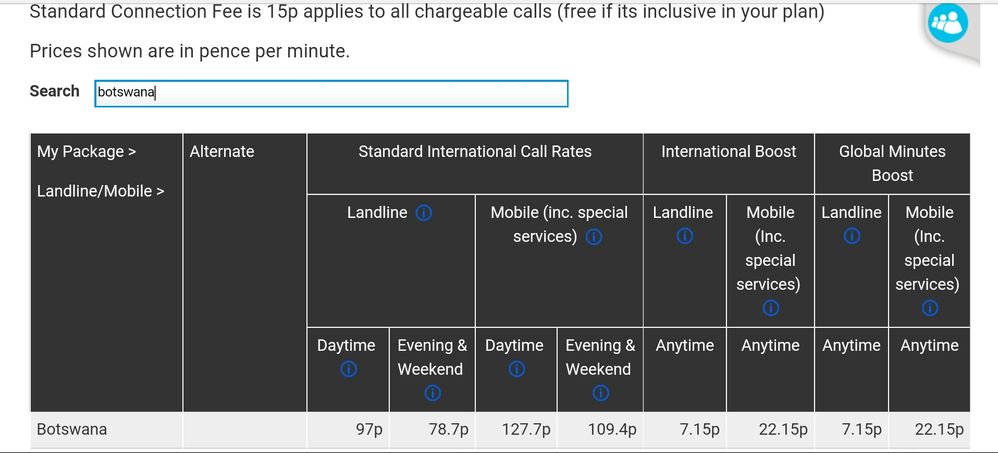Screen dimensions: 998x453
Task: Click the community chat icon at top right
Action: (947, 24)
